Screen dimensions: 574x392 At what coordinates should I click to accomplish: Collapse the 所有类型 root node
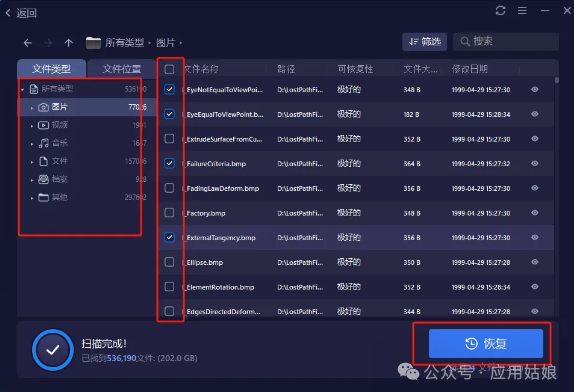(x=23, y=89)
